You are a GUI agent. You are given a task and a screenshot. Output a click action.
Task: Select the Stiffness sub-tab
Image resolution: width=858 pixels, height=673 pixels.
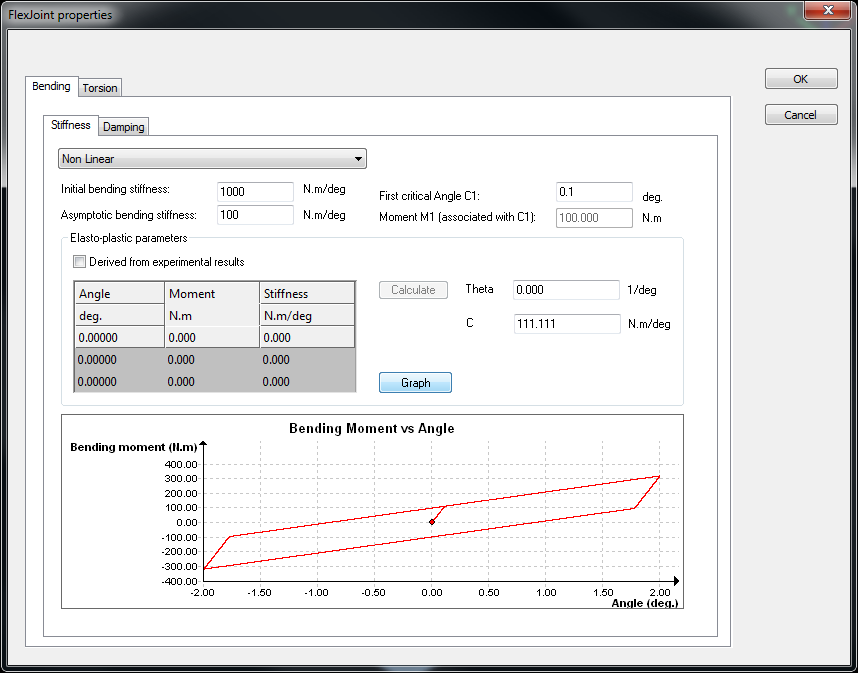coord(71,125)
